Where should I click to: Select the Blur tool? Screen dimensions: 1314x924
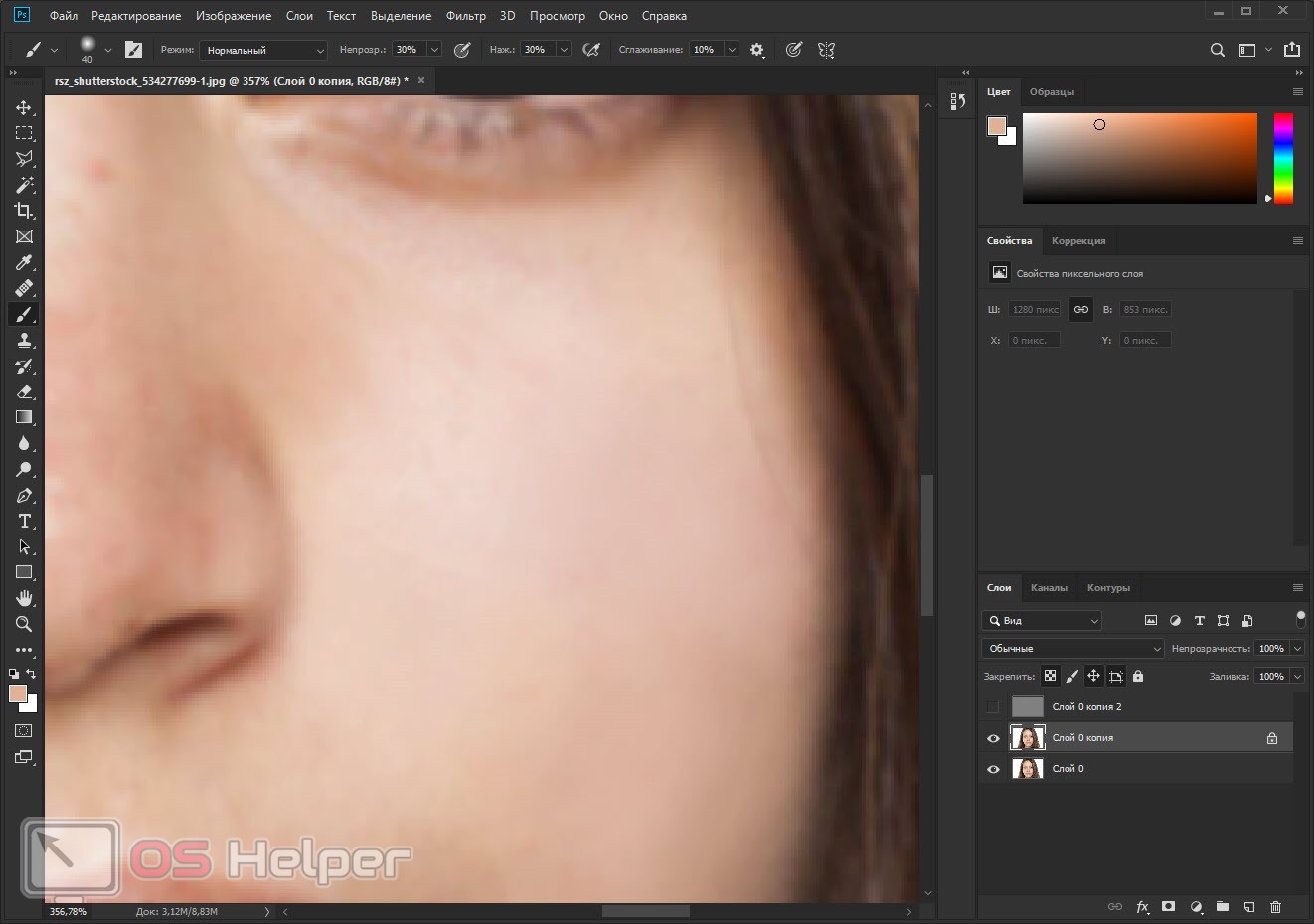click(x=24, y=443)
